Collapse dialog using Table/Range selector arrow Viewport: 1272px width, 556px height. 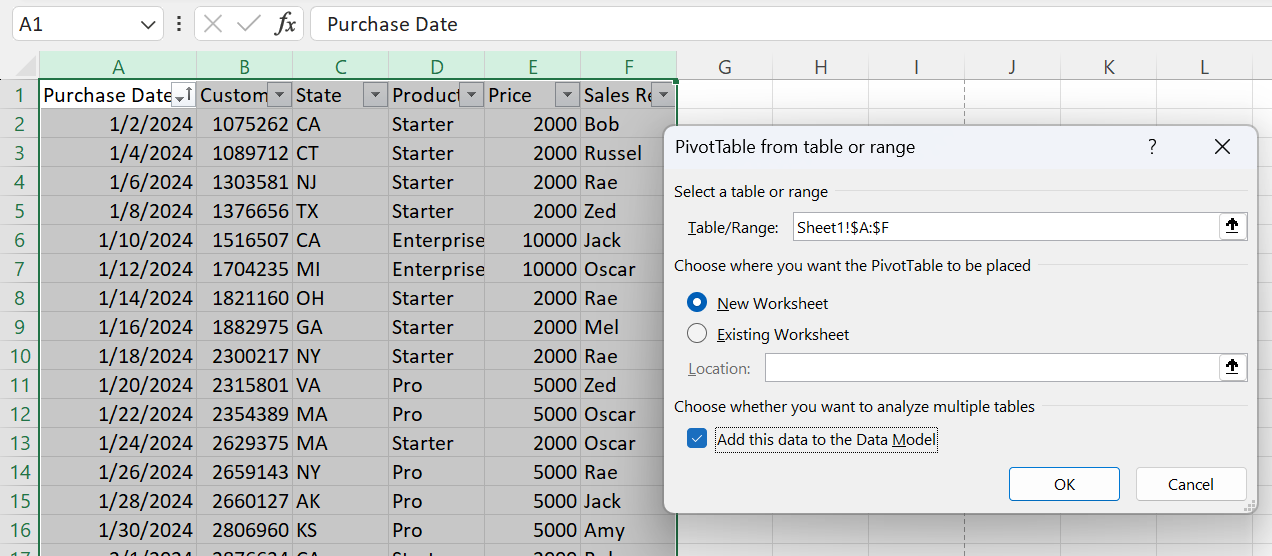pyautogui.click(x=1233, y=227)
